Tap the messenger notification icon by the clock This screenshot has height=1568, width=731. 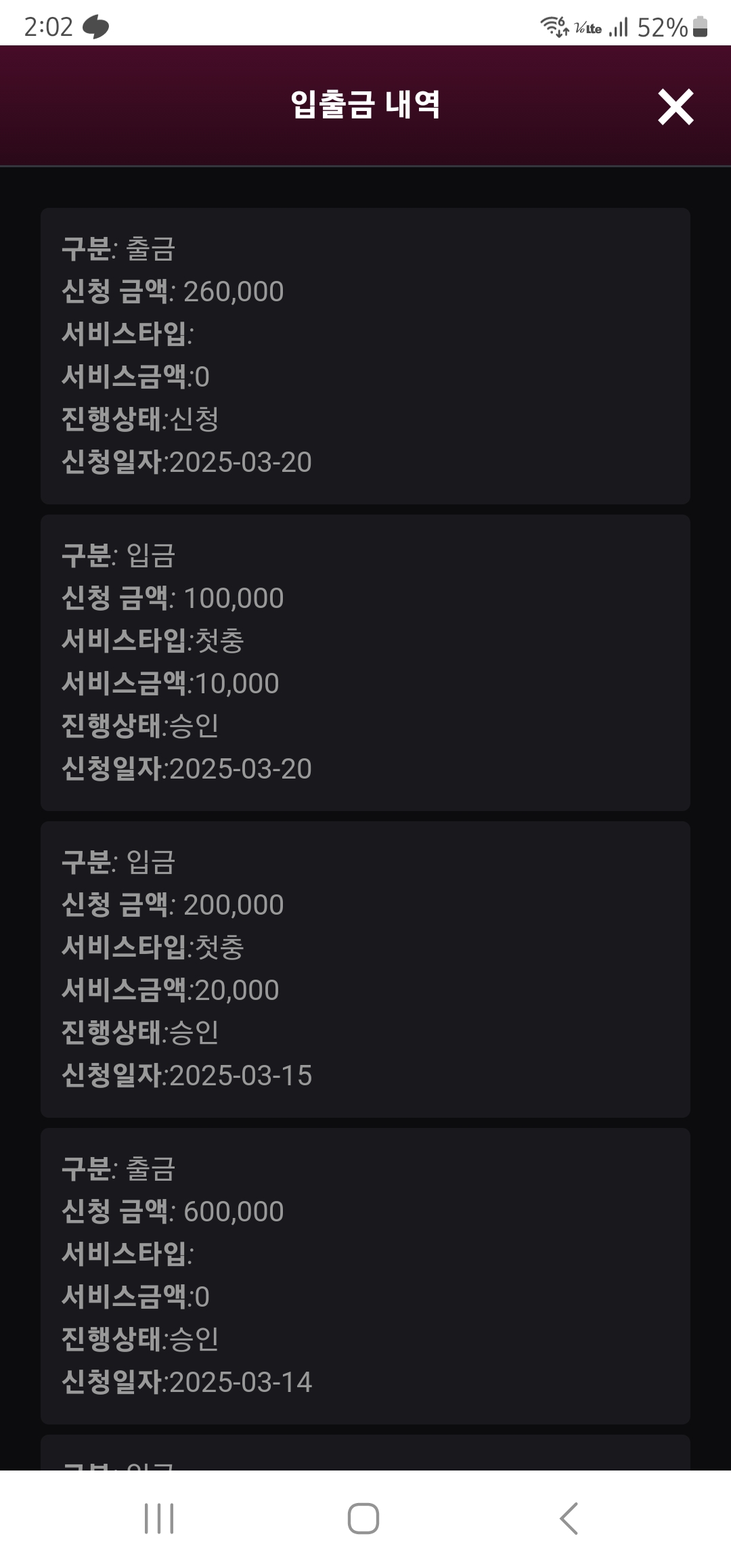[95, 28]
